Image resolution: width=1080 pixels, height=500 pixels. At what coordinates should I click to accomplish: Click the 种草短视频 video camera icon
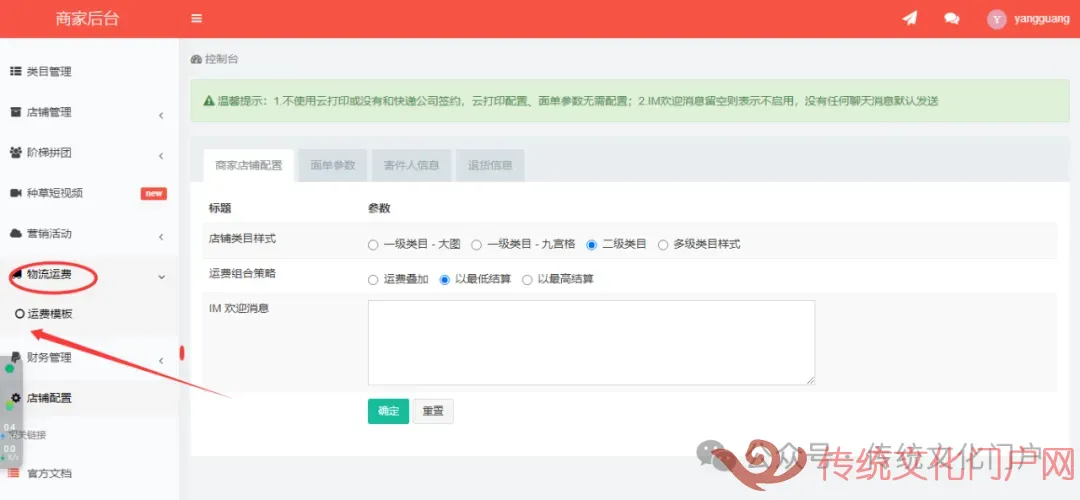[x=15, y=193]
